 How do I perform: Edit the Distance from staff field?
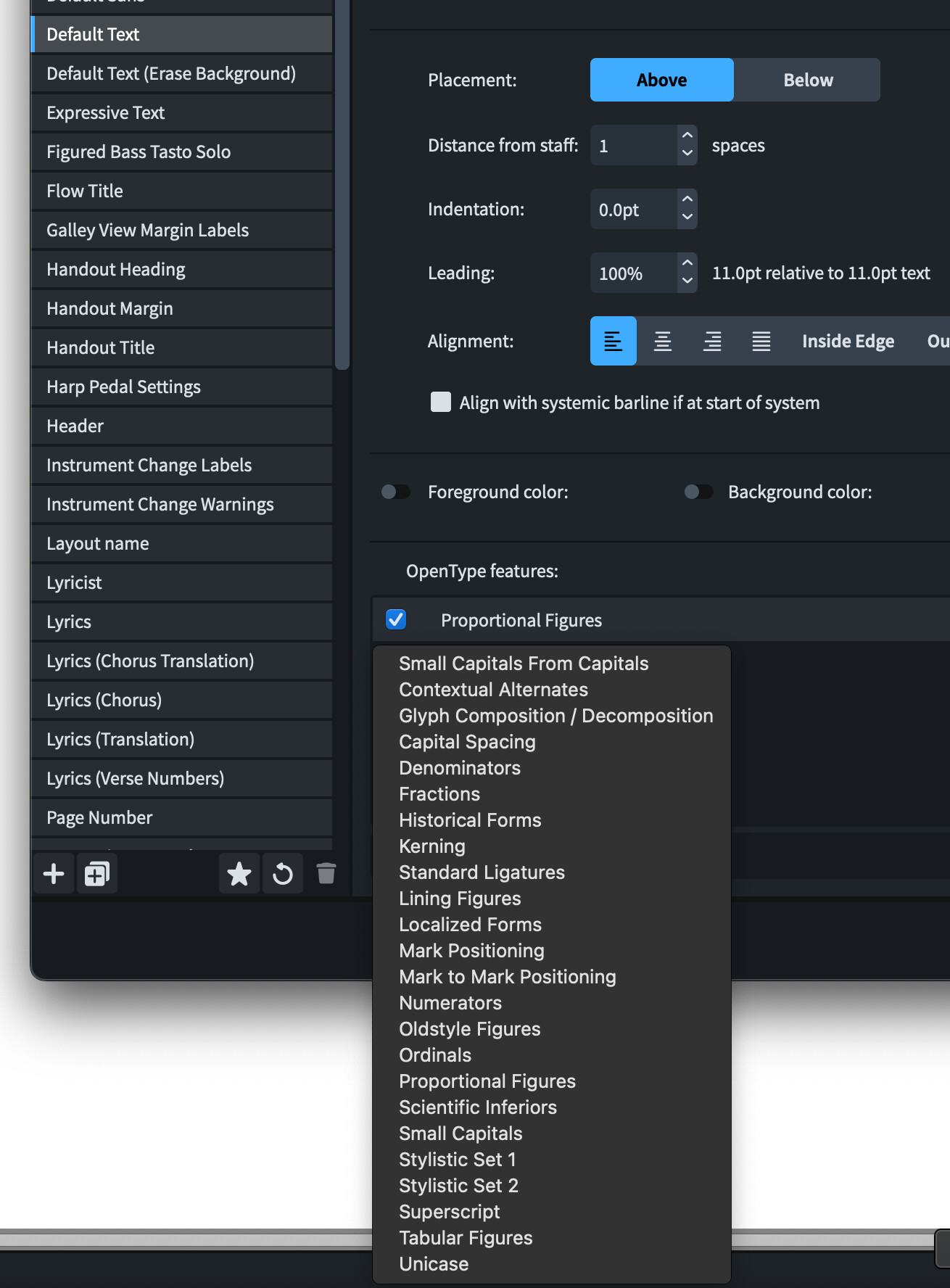coord(635,145)
